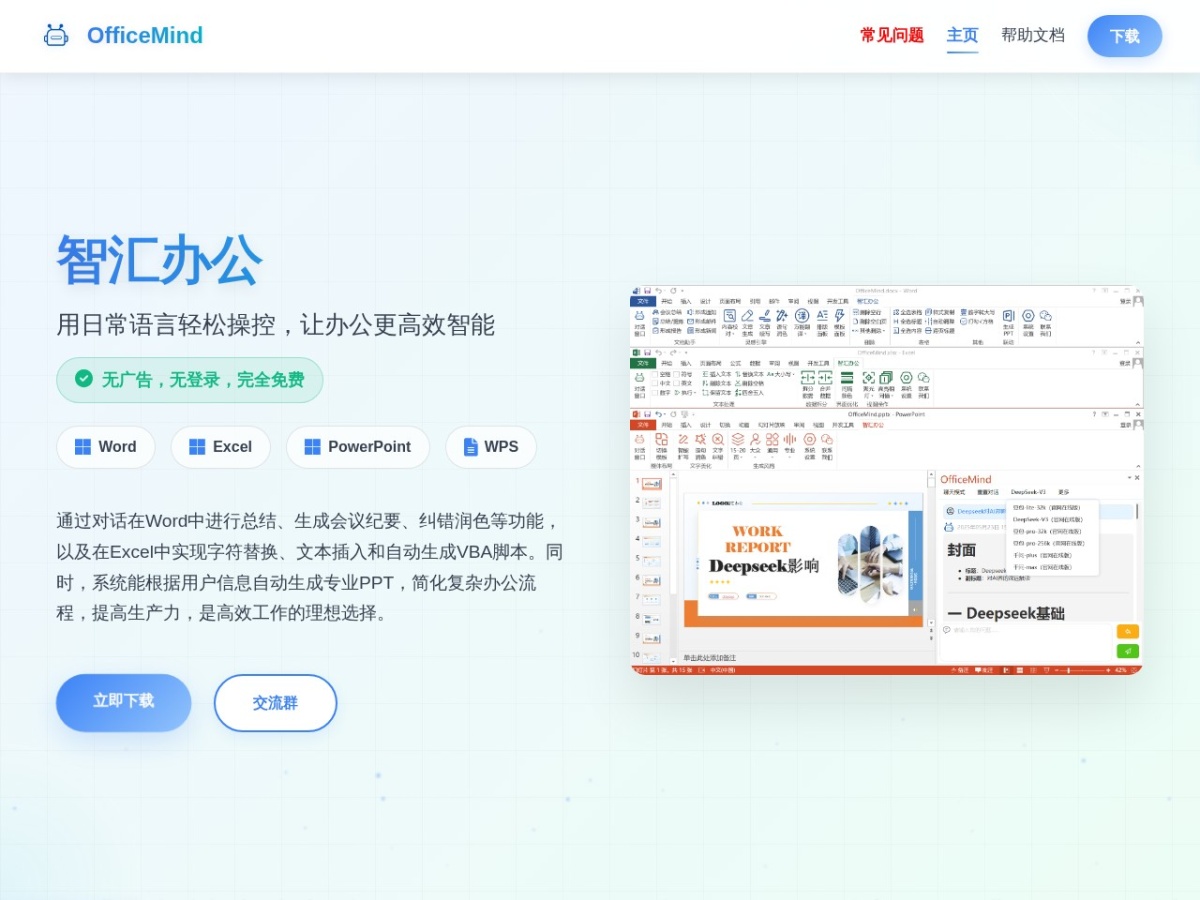Open the 文件 tab in Excel window
This screenshot has width=1200, height=900.
[643, 363]
